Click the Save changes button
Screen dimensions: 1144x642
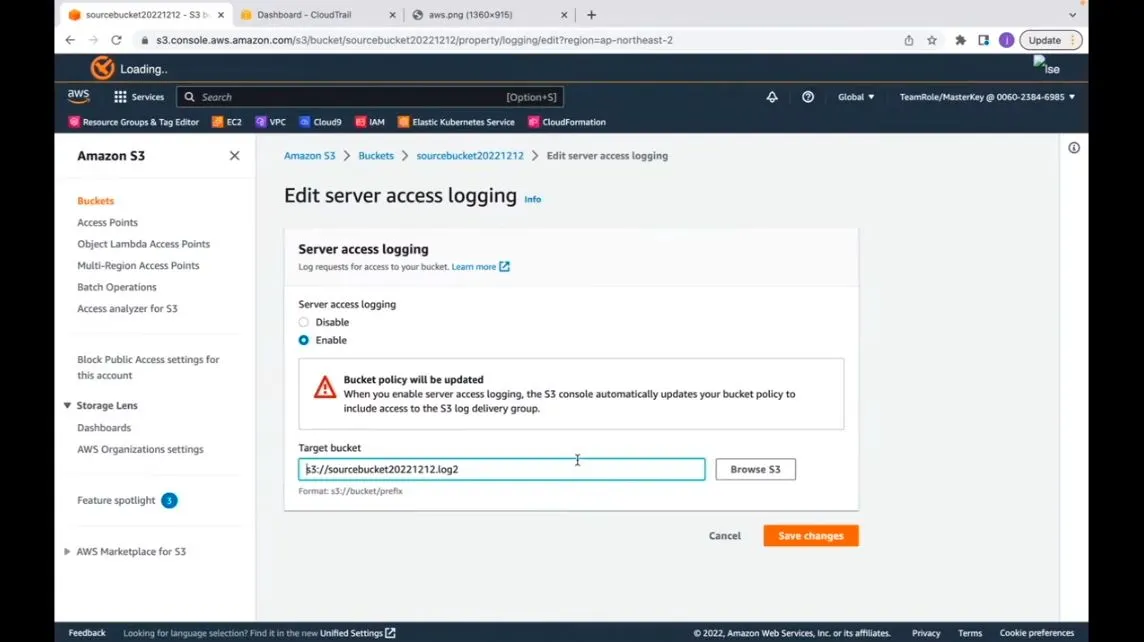(811, 535)
